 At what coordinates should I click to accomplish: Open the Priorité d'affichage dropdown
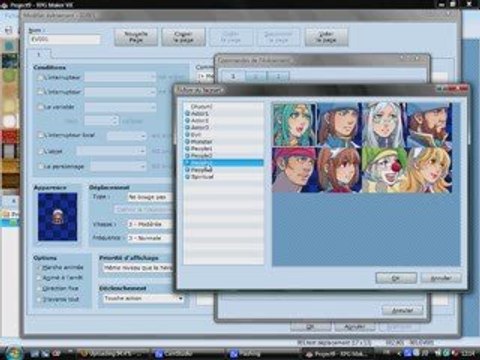point(138,268)
